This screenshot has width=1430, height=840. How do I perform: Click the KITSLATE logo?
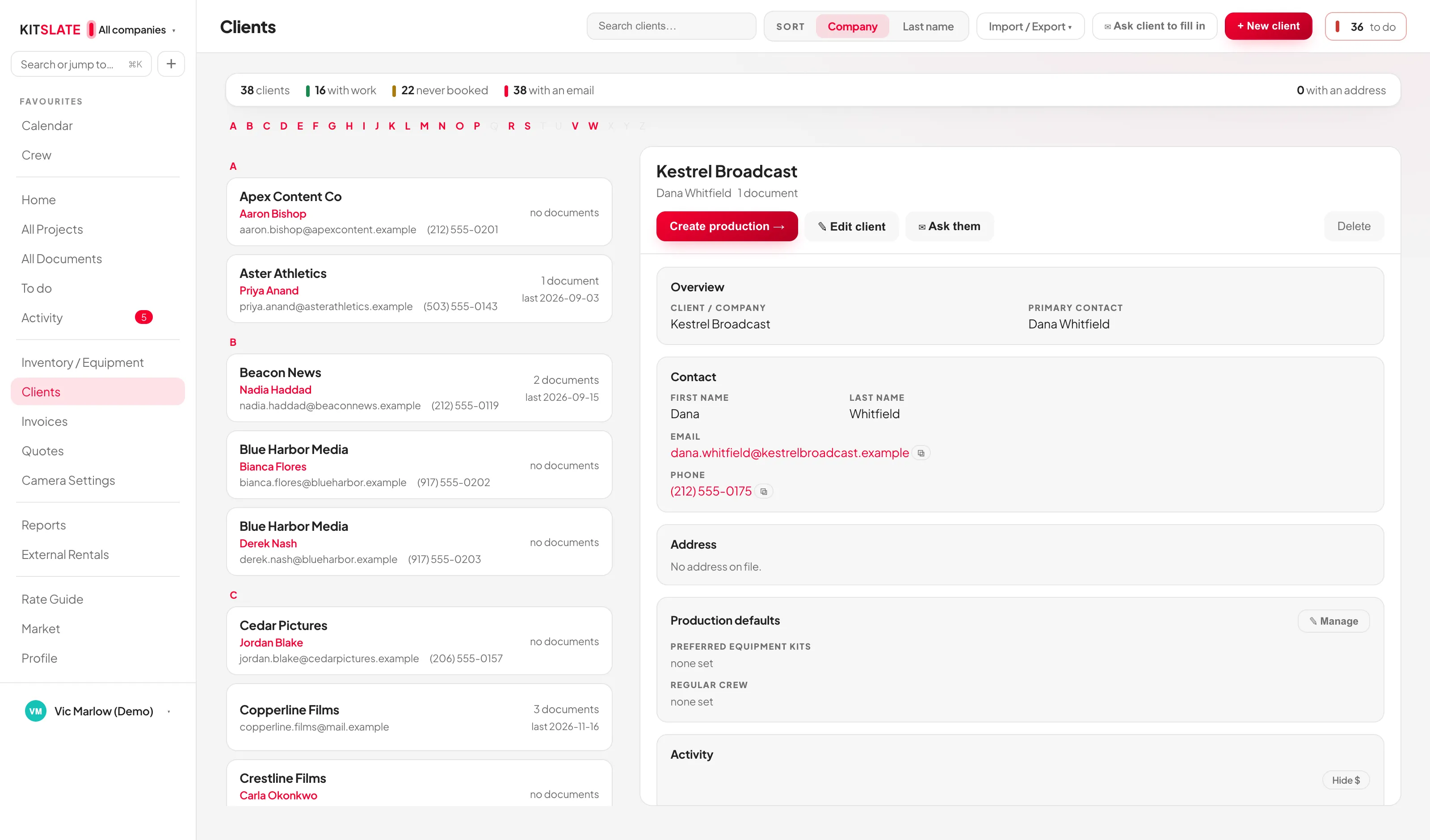click(x=50, y=29)
